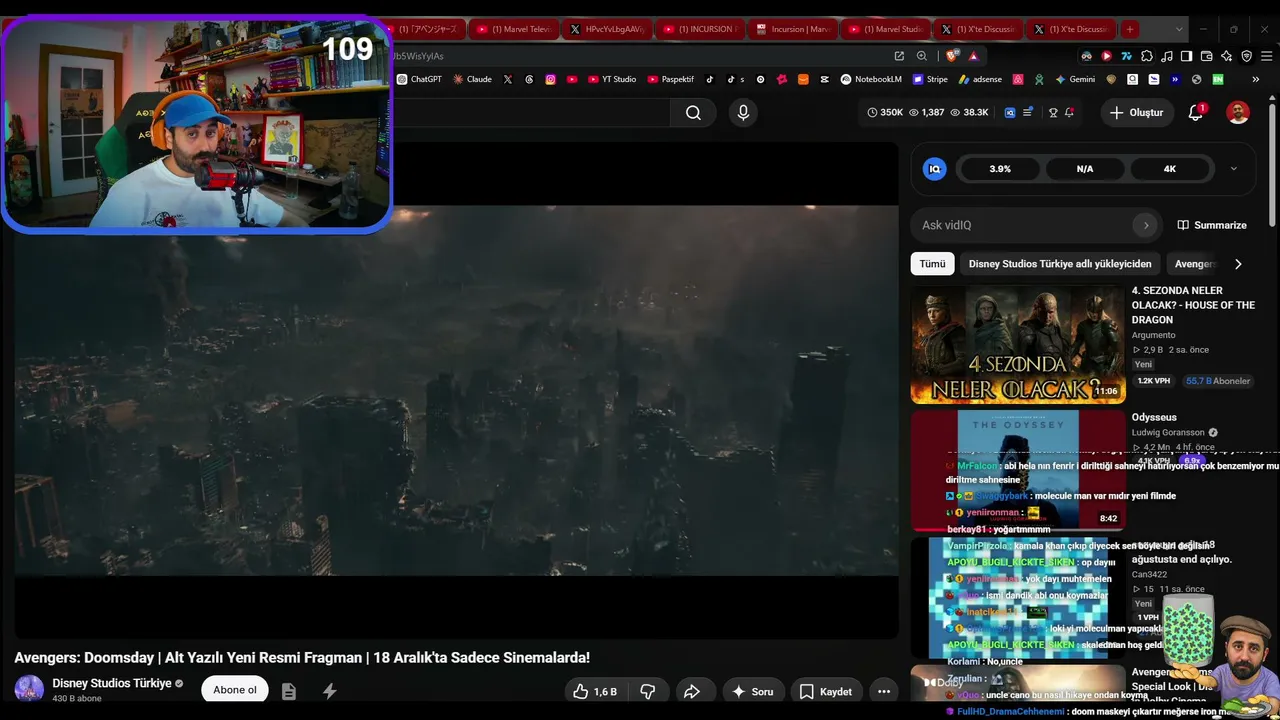The height and width of the screenshot is (720, 1280).
Task: Switch to the Incursion | Marvel tab
Action: point(794,29)
